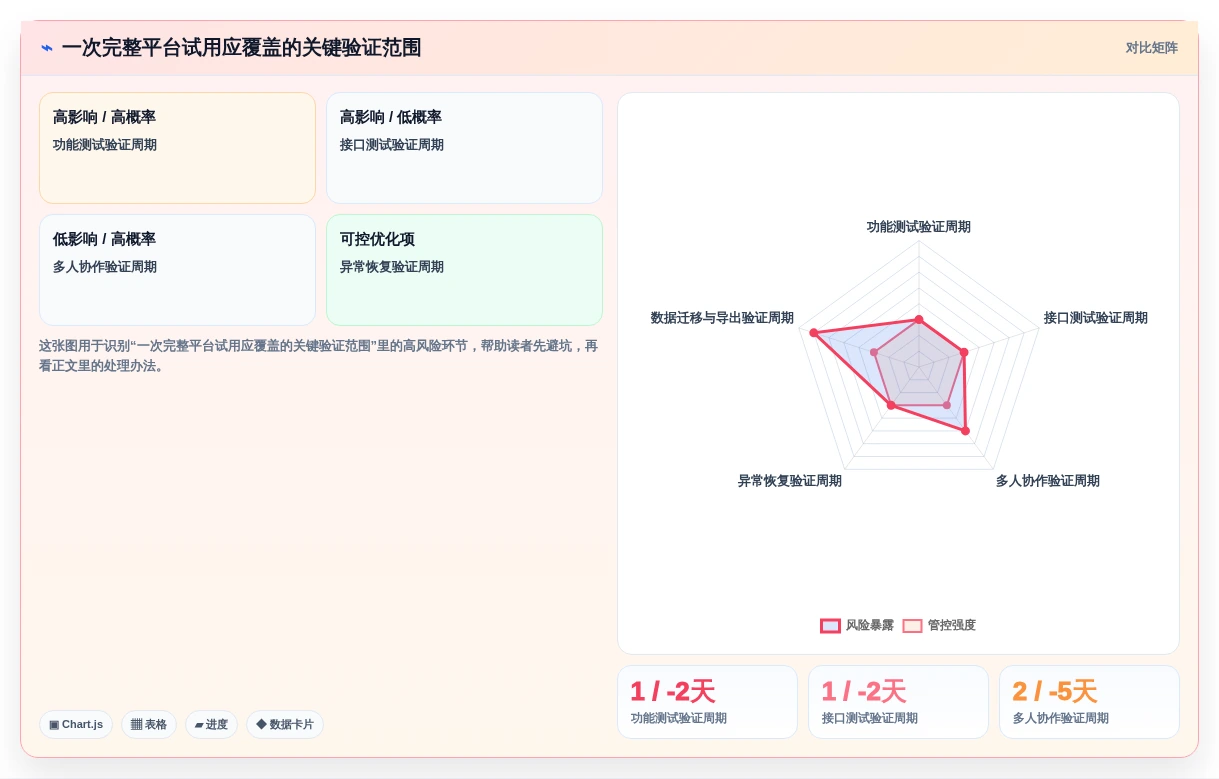Viewport: 1219px width, 779px height.
Task: Click the 表格 tag chip
Action: pyautogui.click(x=149, y=725)
